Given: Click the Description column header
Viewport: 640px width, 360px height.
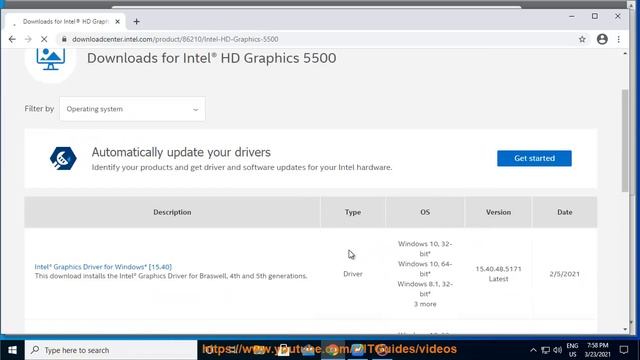Looking at the screenshot, I should tap(172, 212).
